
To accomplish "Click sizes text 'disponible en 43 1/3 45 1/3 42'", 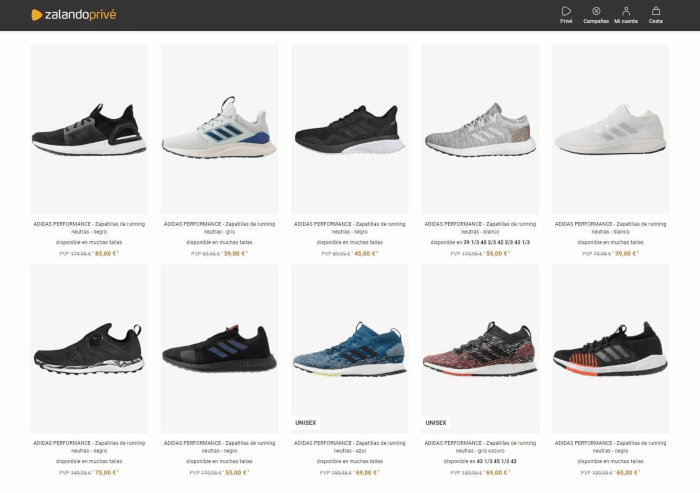I will click(480, 461).
